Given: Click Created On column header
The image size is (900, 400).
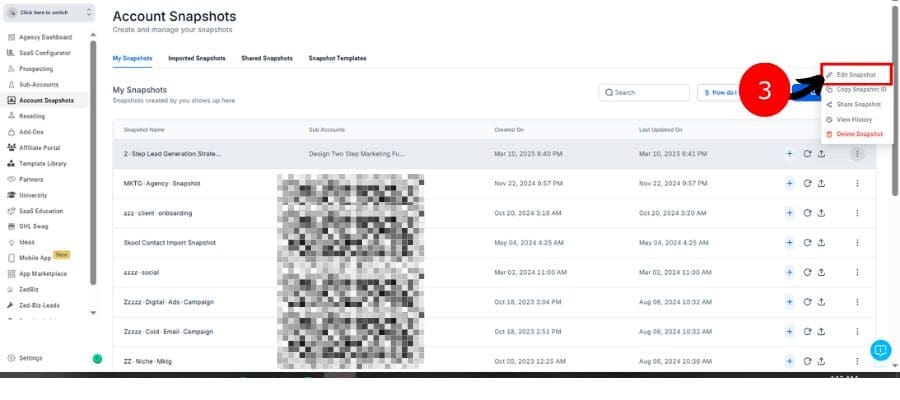Looking at the screenshot, I should (x=509, y=130).
